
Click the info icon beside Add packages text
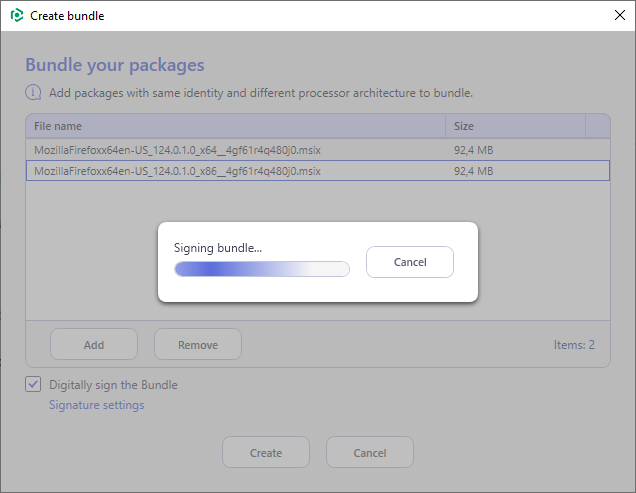click(33, 93)
